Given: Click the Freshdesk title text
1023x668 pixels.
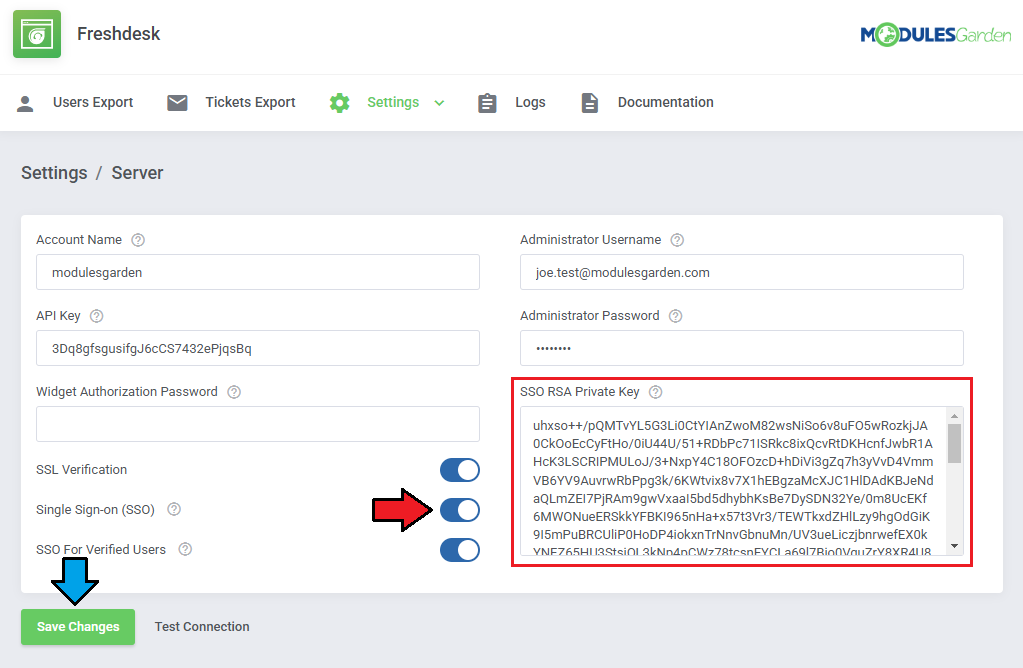Looking at the screenshot, I should point(118,34).
